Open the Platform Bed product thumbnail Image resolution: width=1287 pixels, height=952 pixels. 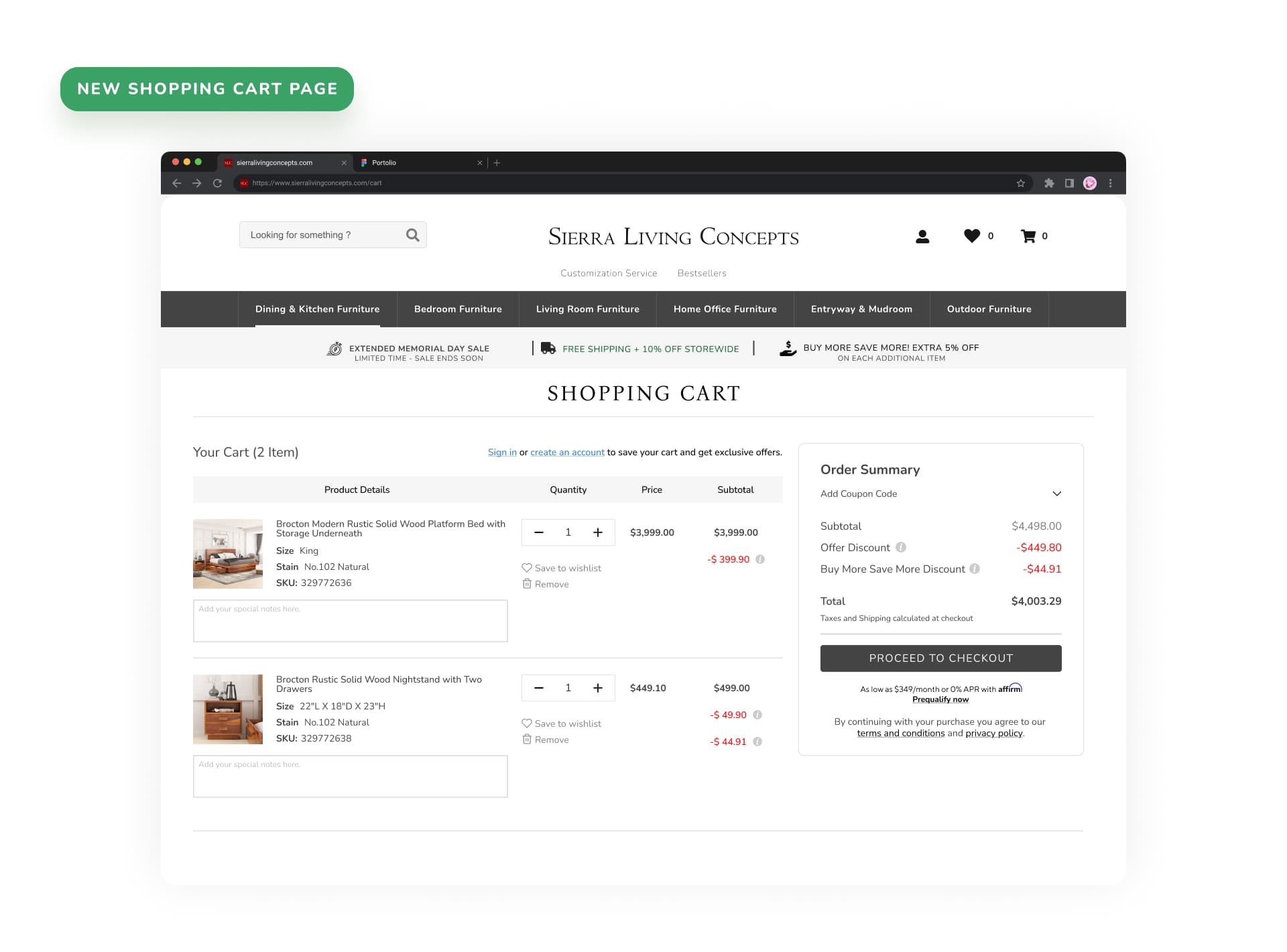point(228,554)
